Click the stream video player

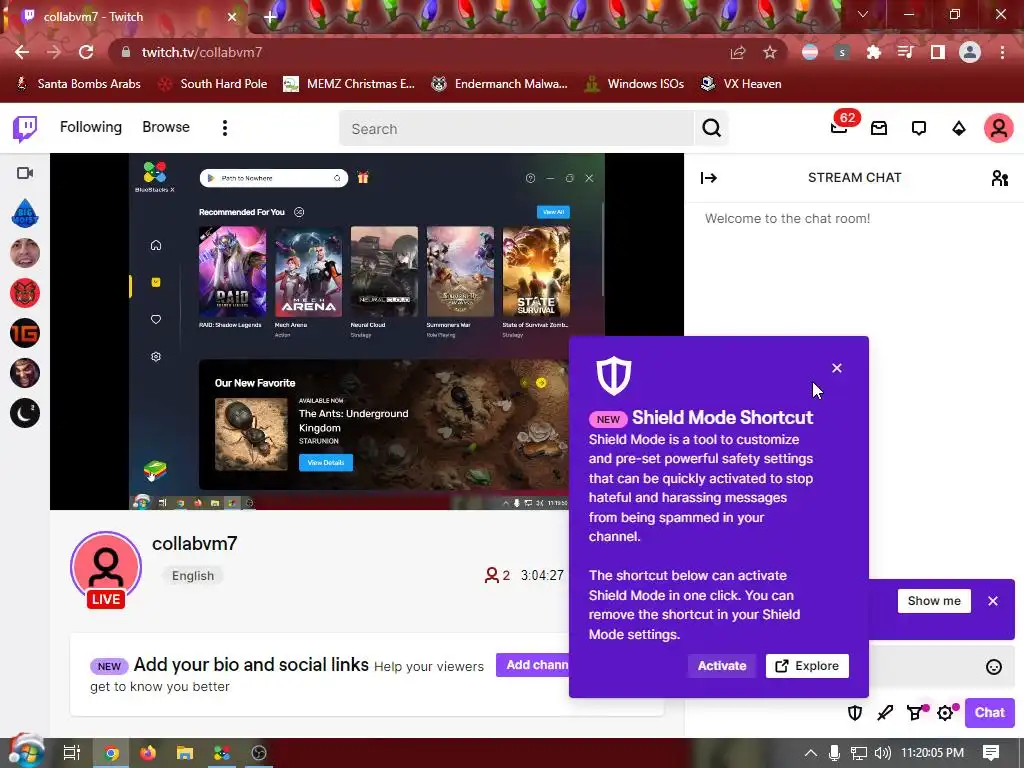[x=367, y=331]
